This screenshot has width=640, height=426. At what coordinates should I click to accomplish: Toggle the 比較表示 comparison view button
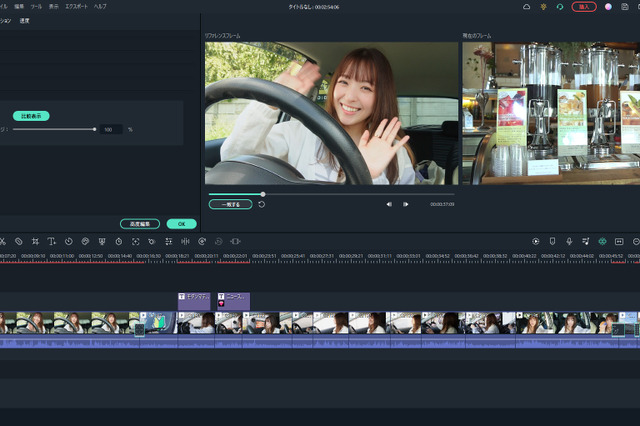[x=31, y=116]
